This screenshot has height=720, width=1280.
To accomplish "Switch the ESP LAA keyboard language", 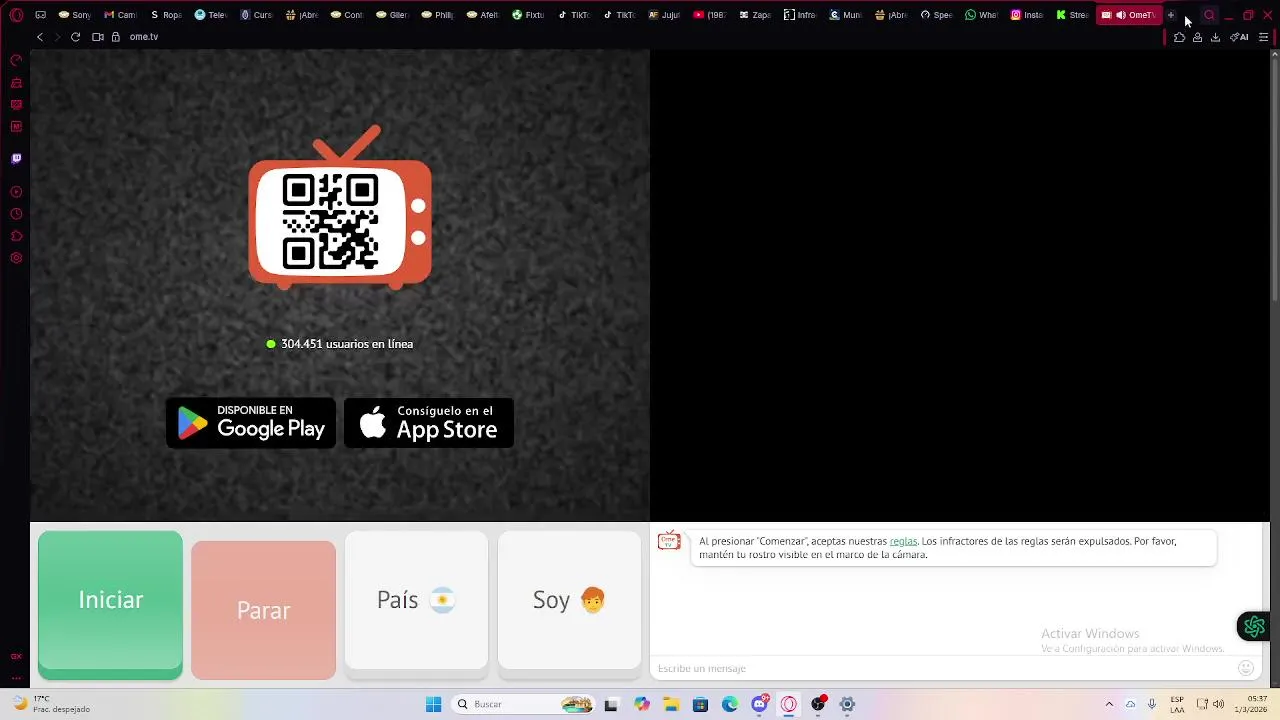I will pos(1177,705).
